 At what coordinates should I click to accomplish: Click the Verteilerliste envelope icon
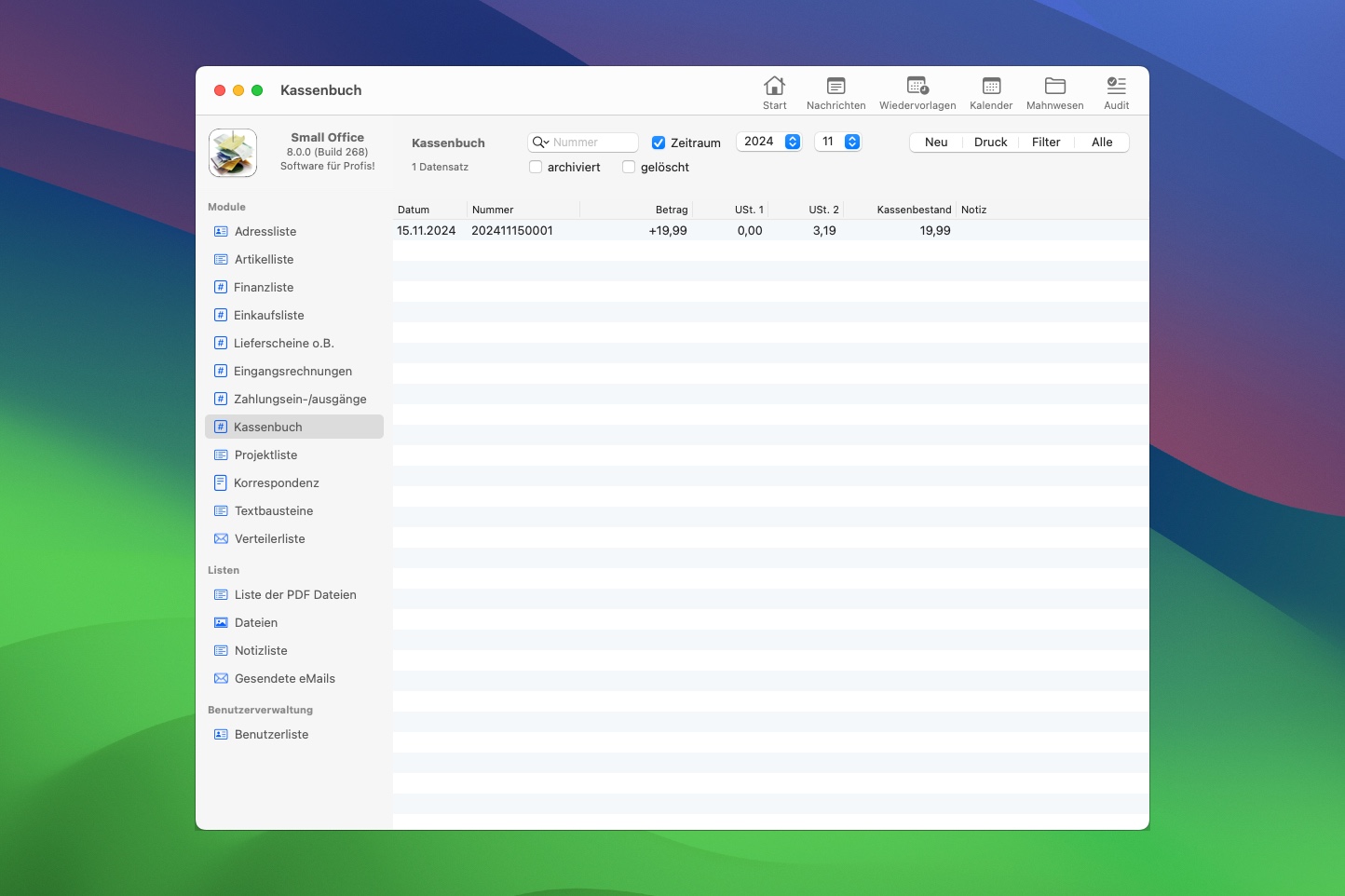pyautogui.click(x=221, y=538)
